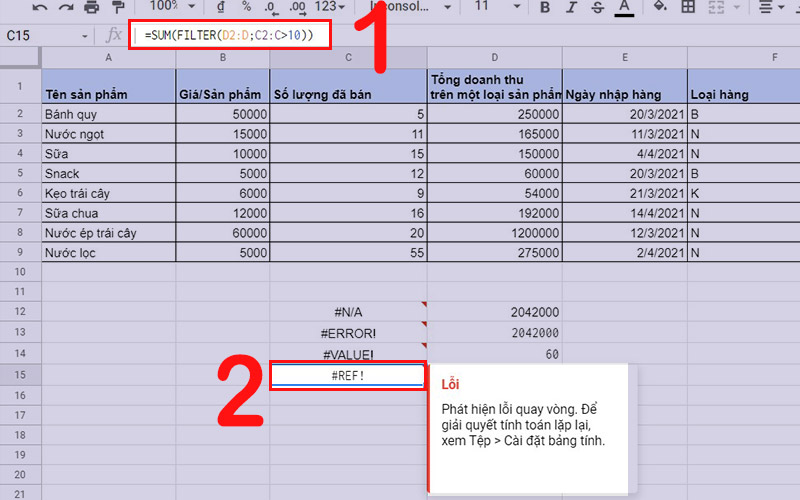Select row 15 header
The width and height of the screenshot is (800, 500).
point(20,375)
